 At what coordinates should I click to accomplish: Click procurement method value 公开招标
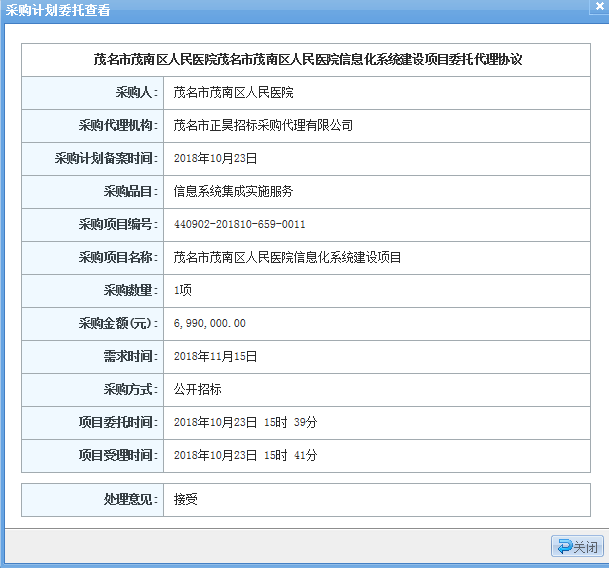[198, 389]
